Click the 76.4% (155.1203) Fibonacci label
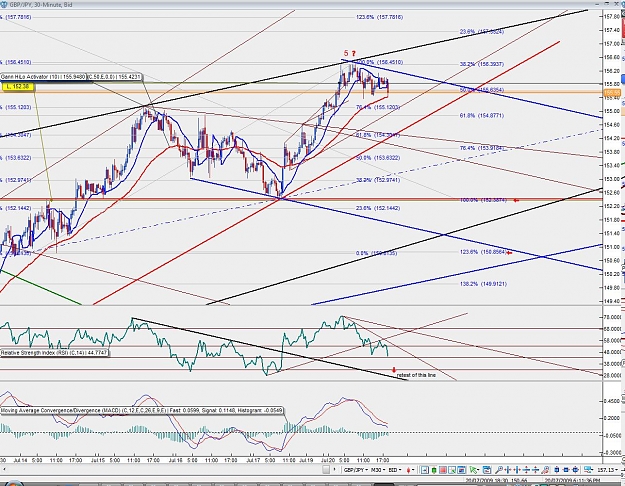This screenshot has width=625, height=486. click(377, 107)
